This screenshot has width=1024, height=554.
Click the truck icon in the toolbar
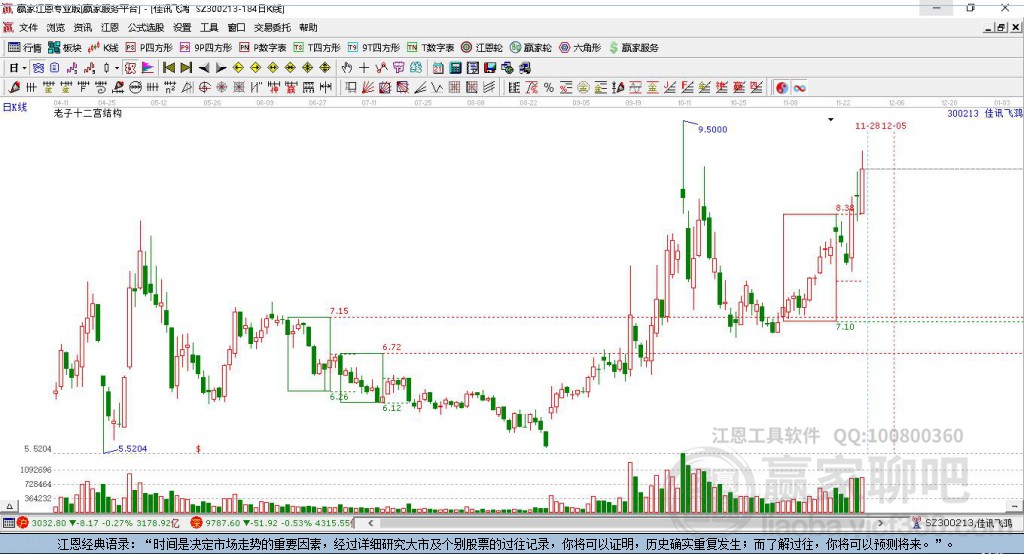click(x=524, y=68)
